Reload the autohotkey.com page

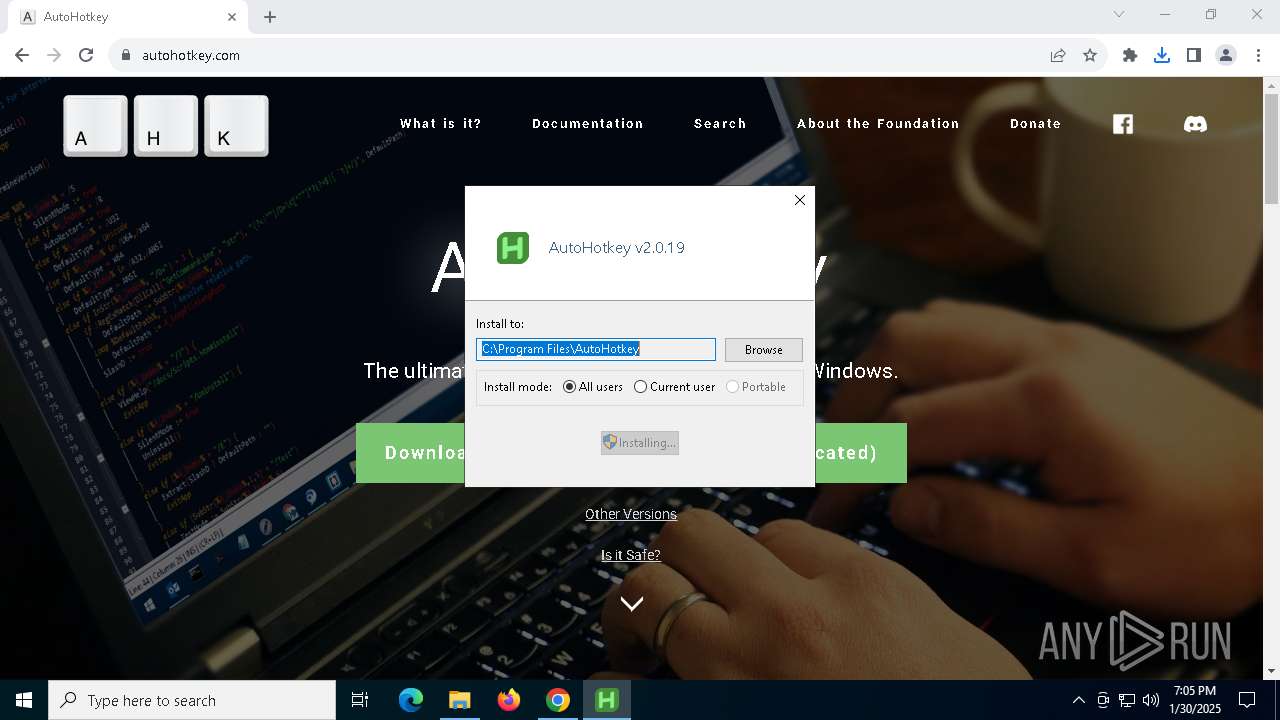coord(86,55)
